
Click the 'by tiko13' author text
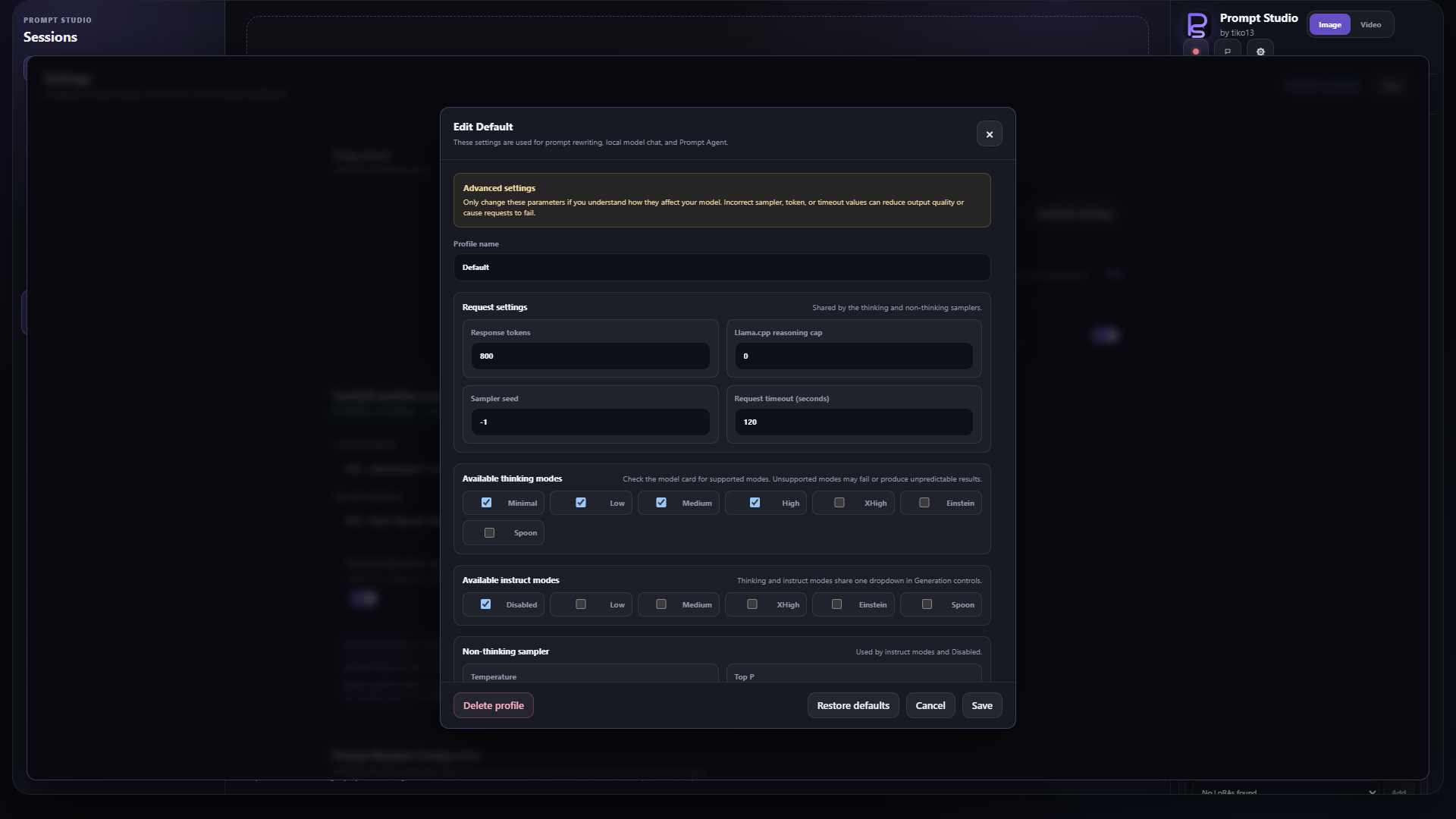[1237, 33]
